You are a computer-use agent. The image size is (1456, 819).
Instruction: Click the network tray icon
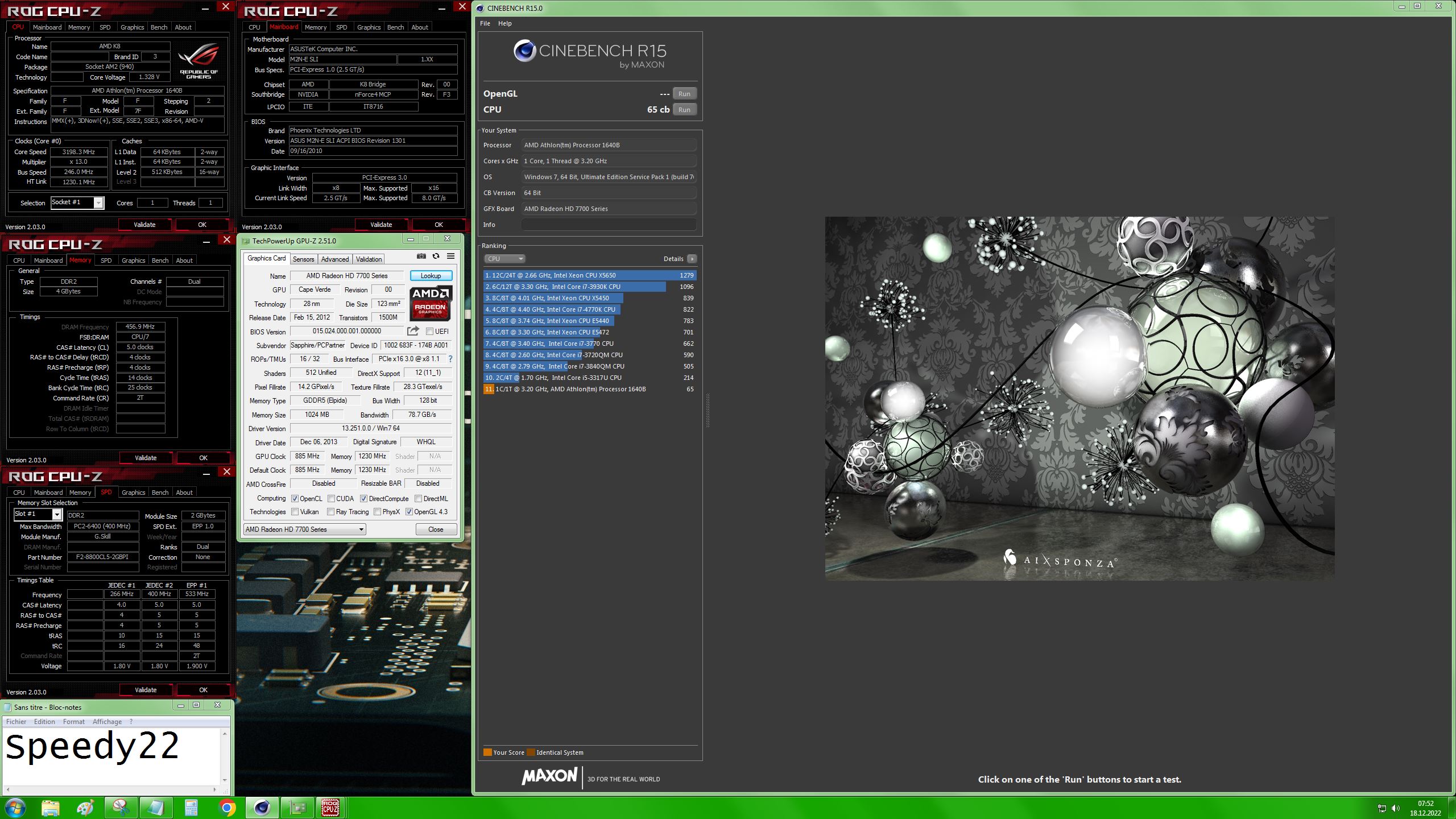(1382, 808)
